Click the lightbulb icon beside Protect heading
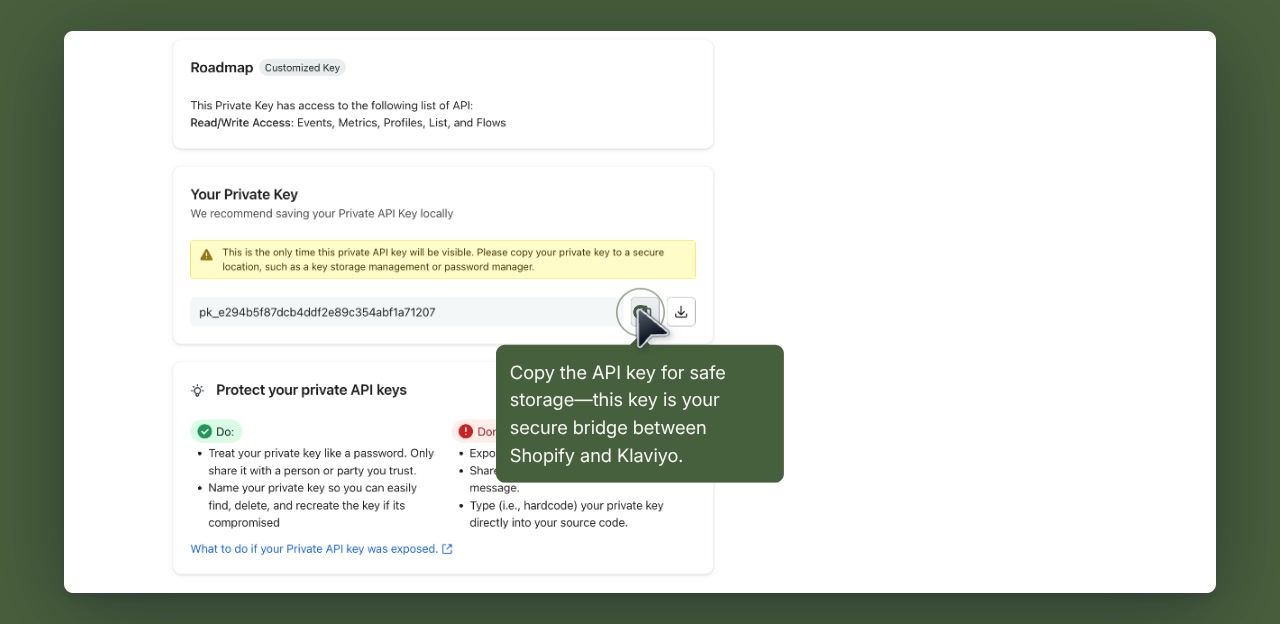1280x624 pixels. coord(197,390)
